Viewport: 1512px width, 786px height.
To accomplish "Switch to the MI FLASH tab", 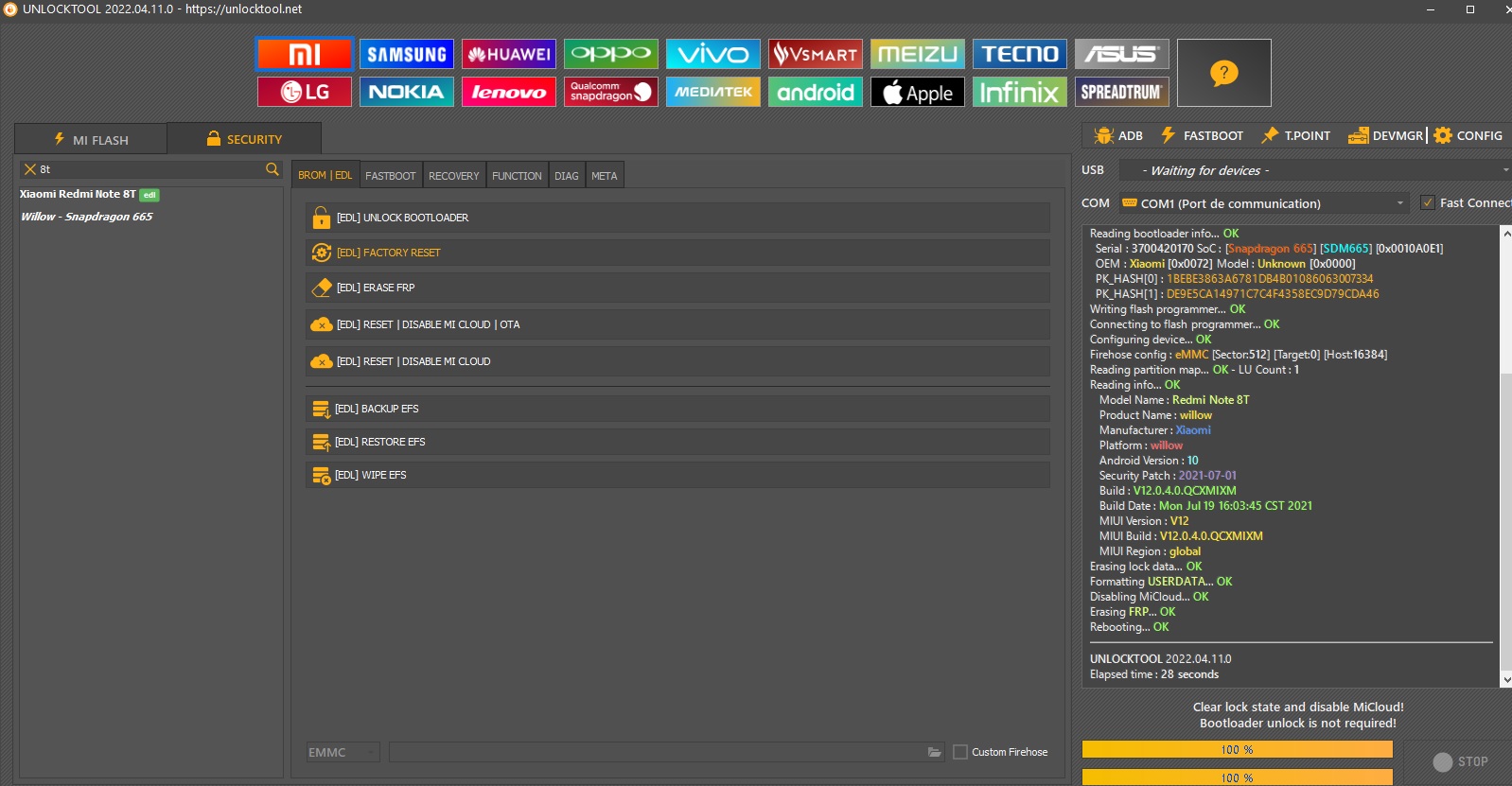I will tap(91, 139).
